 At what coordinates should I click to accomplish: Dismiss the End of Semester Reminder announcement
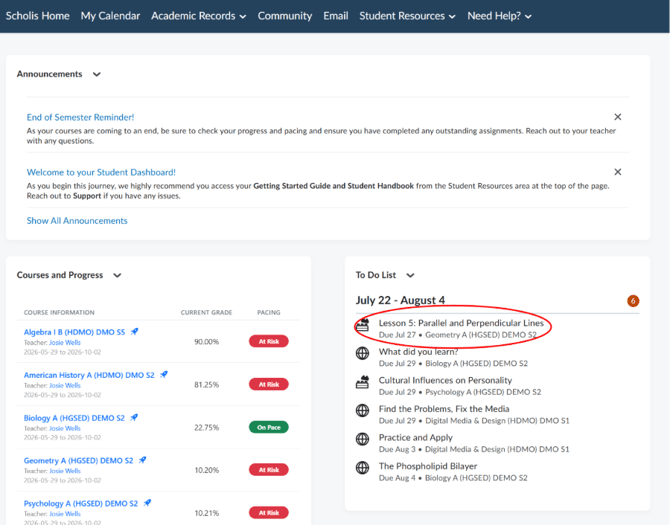tap(617, 117)
